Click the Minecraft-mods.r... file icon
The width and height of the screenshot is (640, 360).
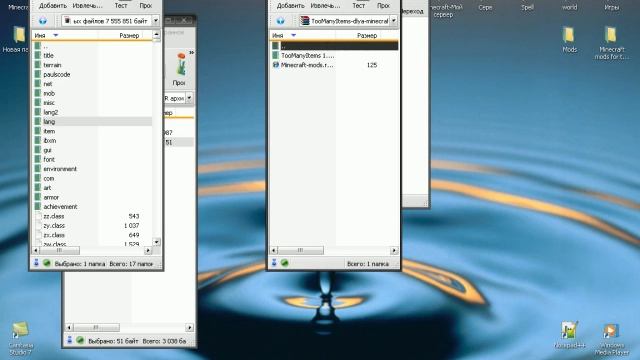pos(276,64)
